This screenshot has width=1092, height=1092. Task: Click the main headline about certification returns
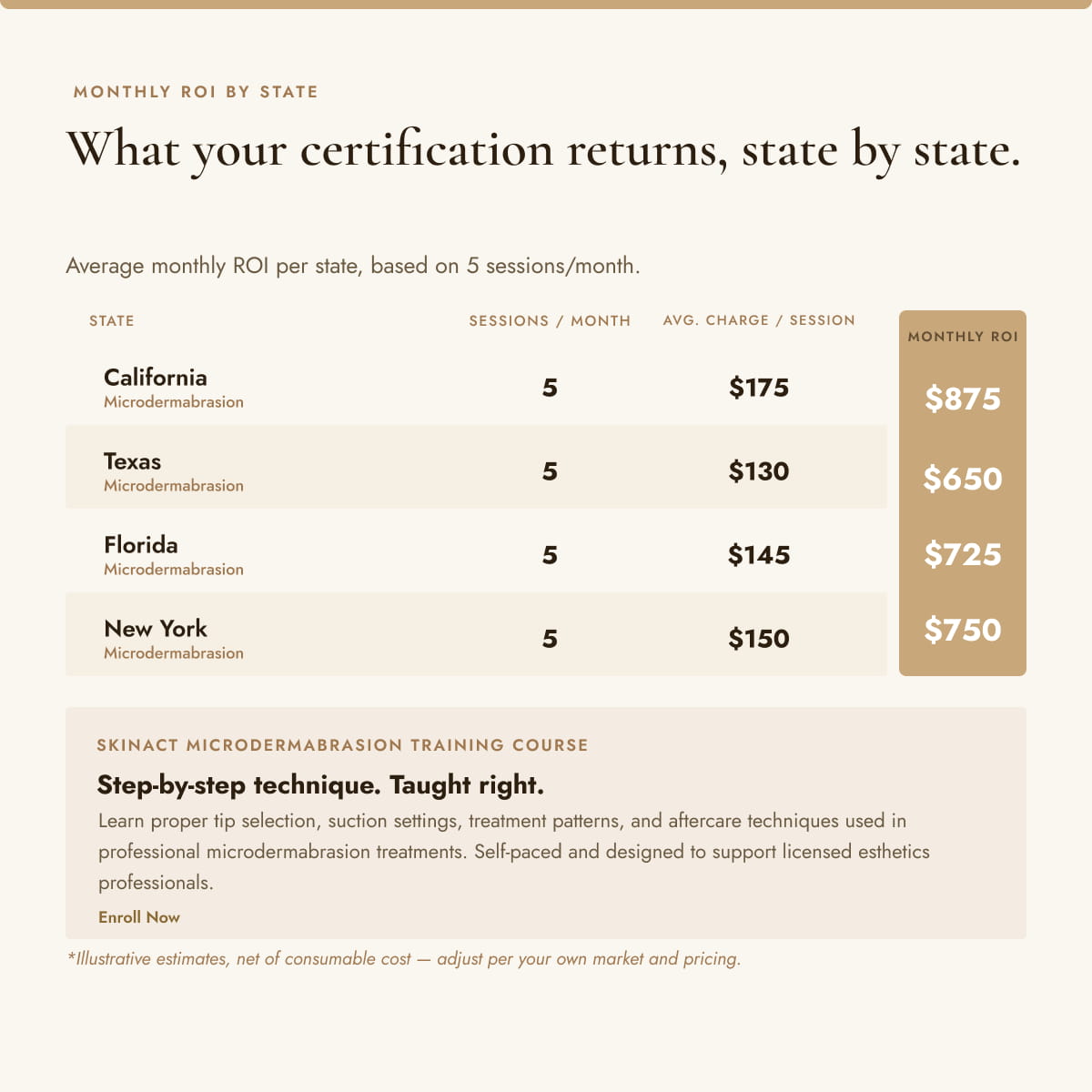click(x=543, y=150)
